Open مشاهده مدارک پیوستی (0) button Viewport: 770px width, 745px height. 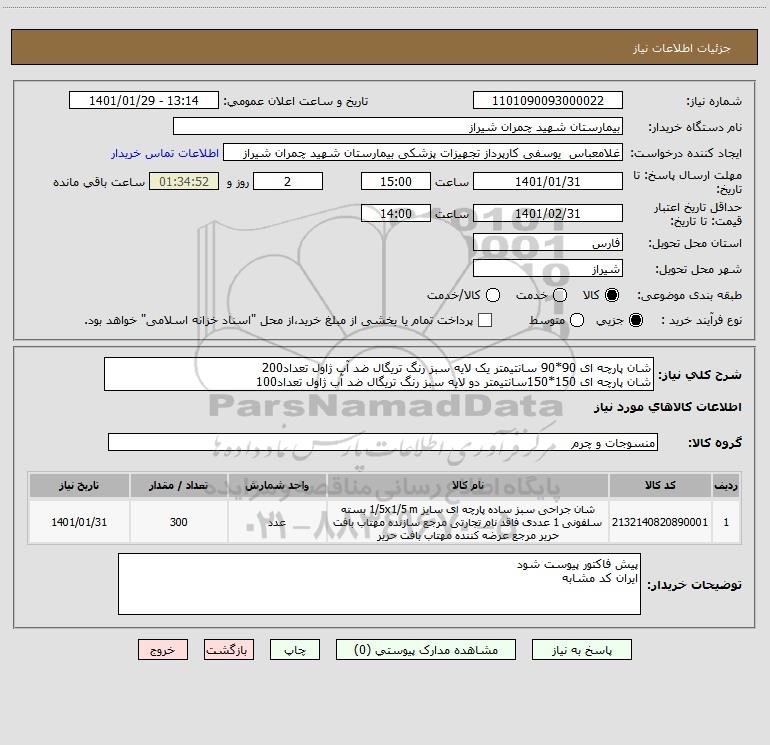pos(425,649)
